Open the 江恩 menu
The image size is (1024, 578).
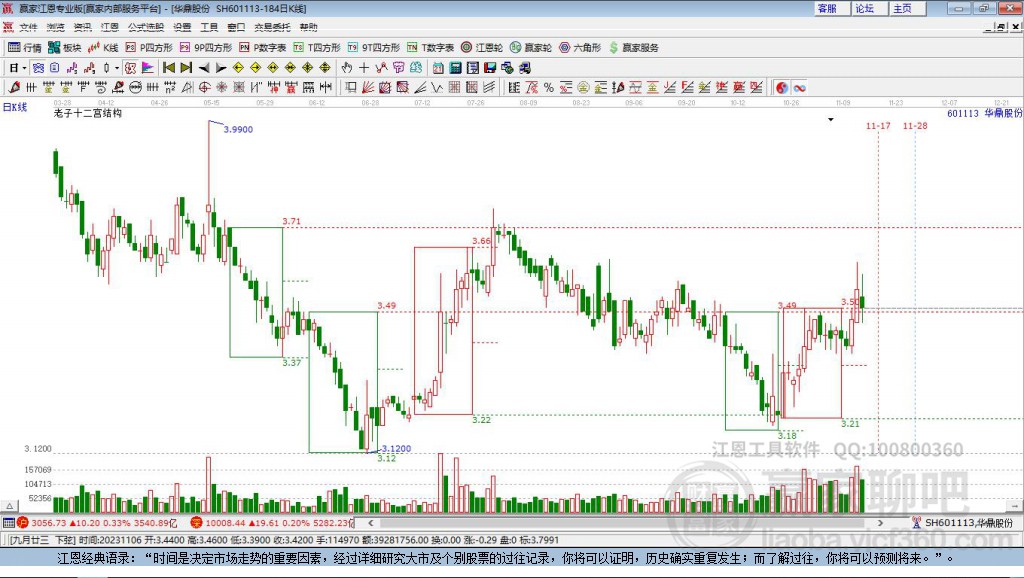[110, 27]
